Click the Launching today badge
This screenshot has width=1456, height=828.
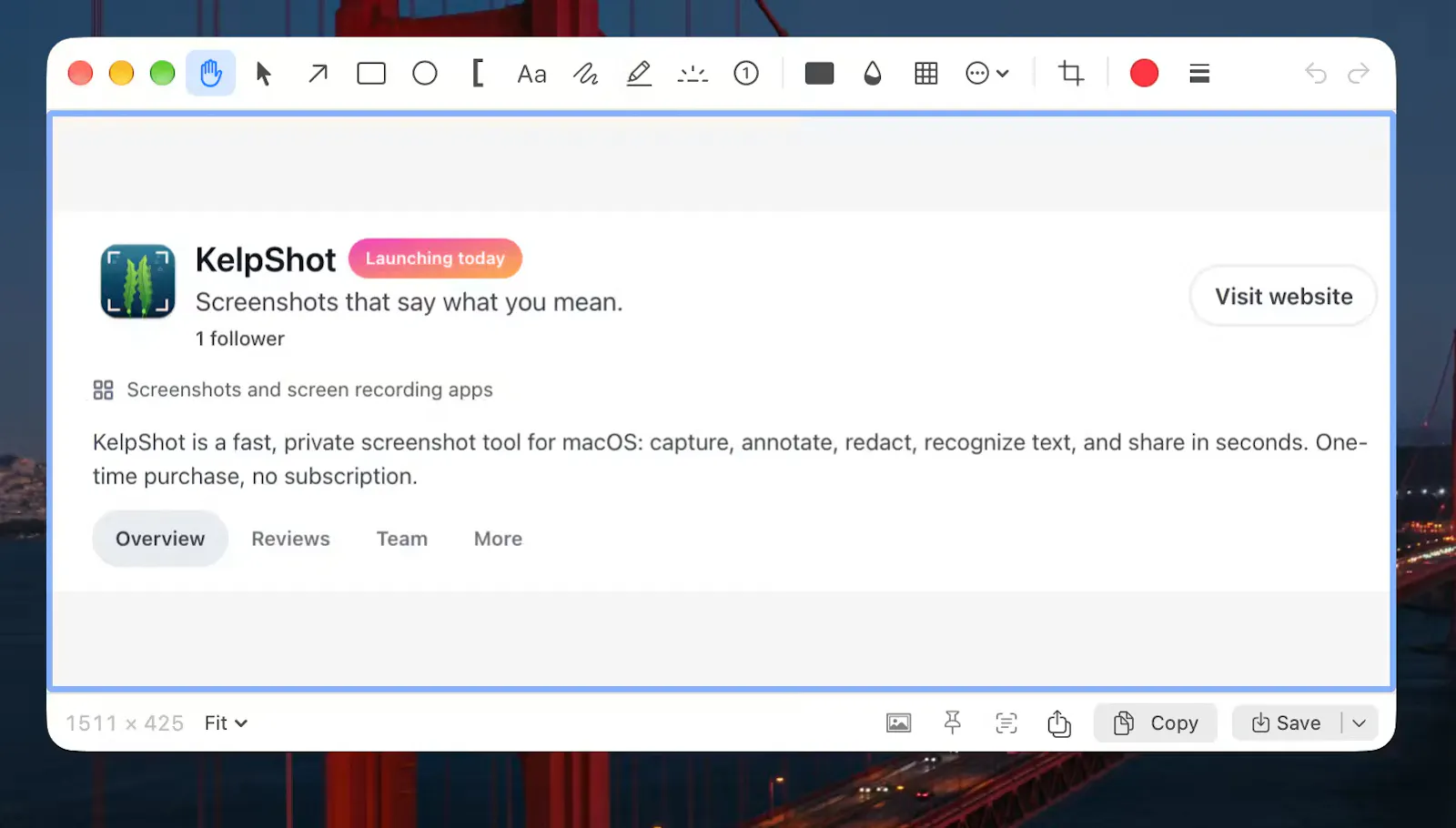[435, 258]
